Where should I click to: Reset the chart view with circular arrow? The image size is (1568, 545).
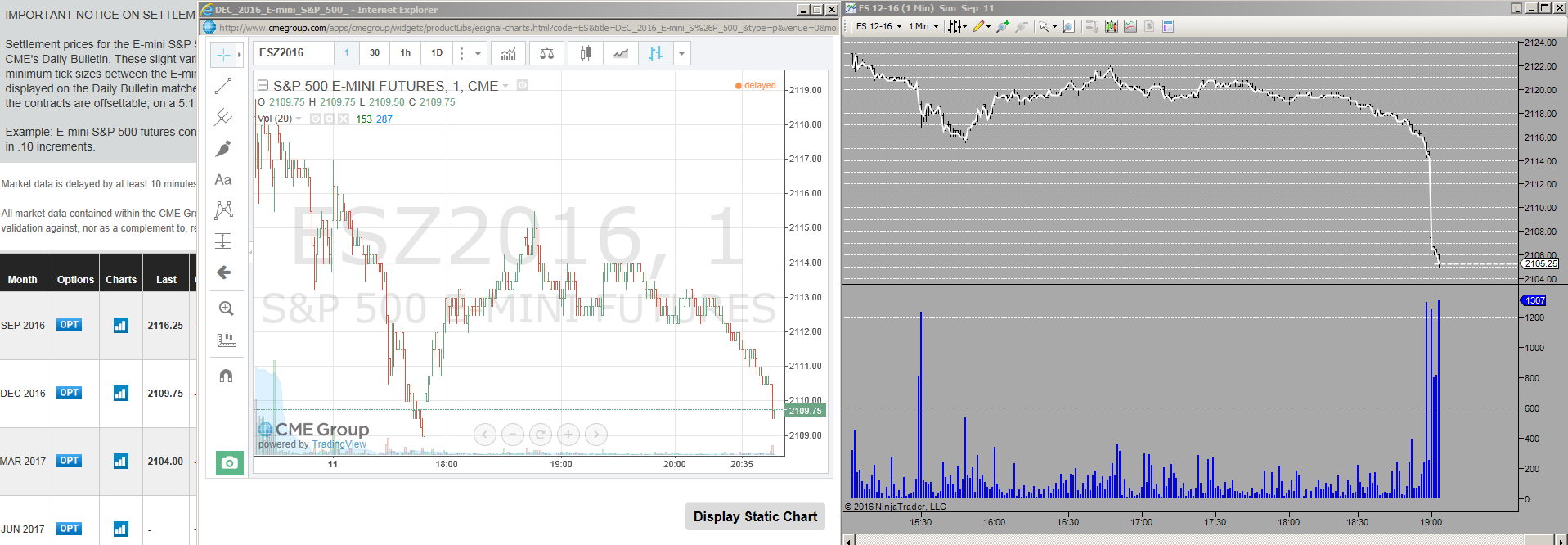[x=541, y=435]
